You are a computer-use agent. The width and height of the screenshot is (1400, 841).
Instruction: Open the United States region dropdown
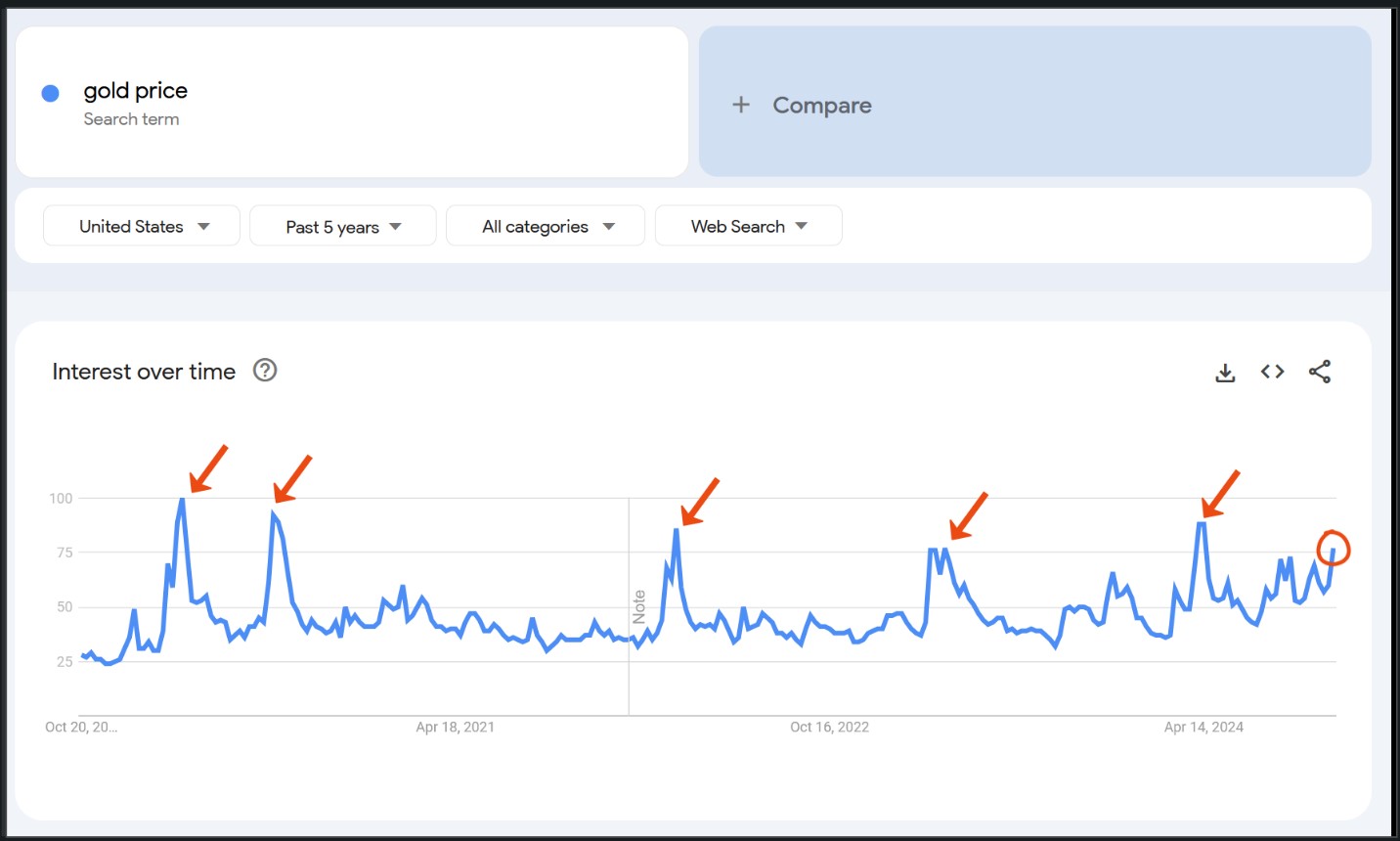pyautogui.click(x=142, y=226)
